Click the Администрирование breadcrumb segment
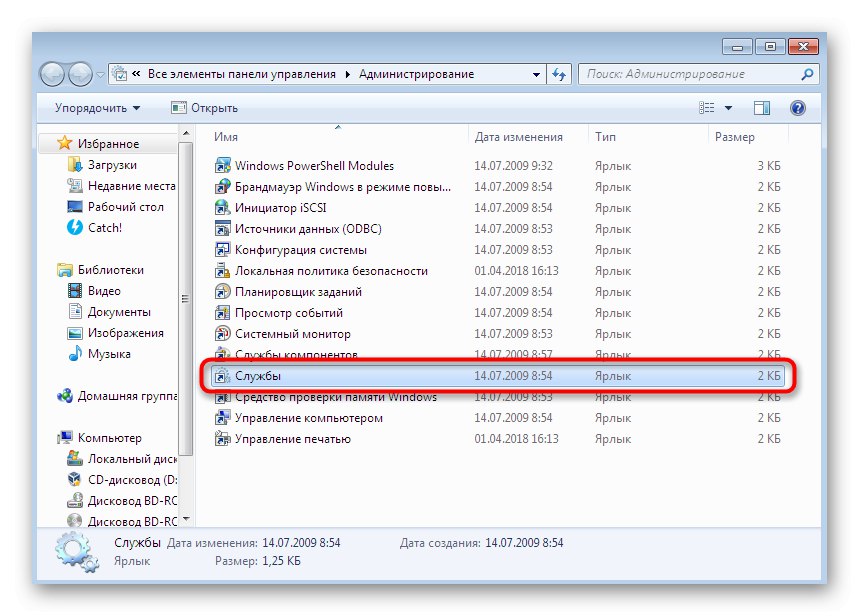Viewport: 859px width, 616px height. click(416, 74)
